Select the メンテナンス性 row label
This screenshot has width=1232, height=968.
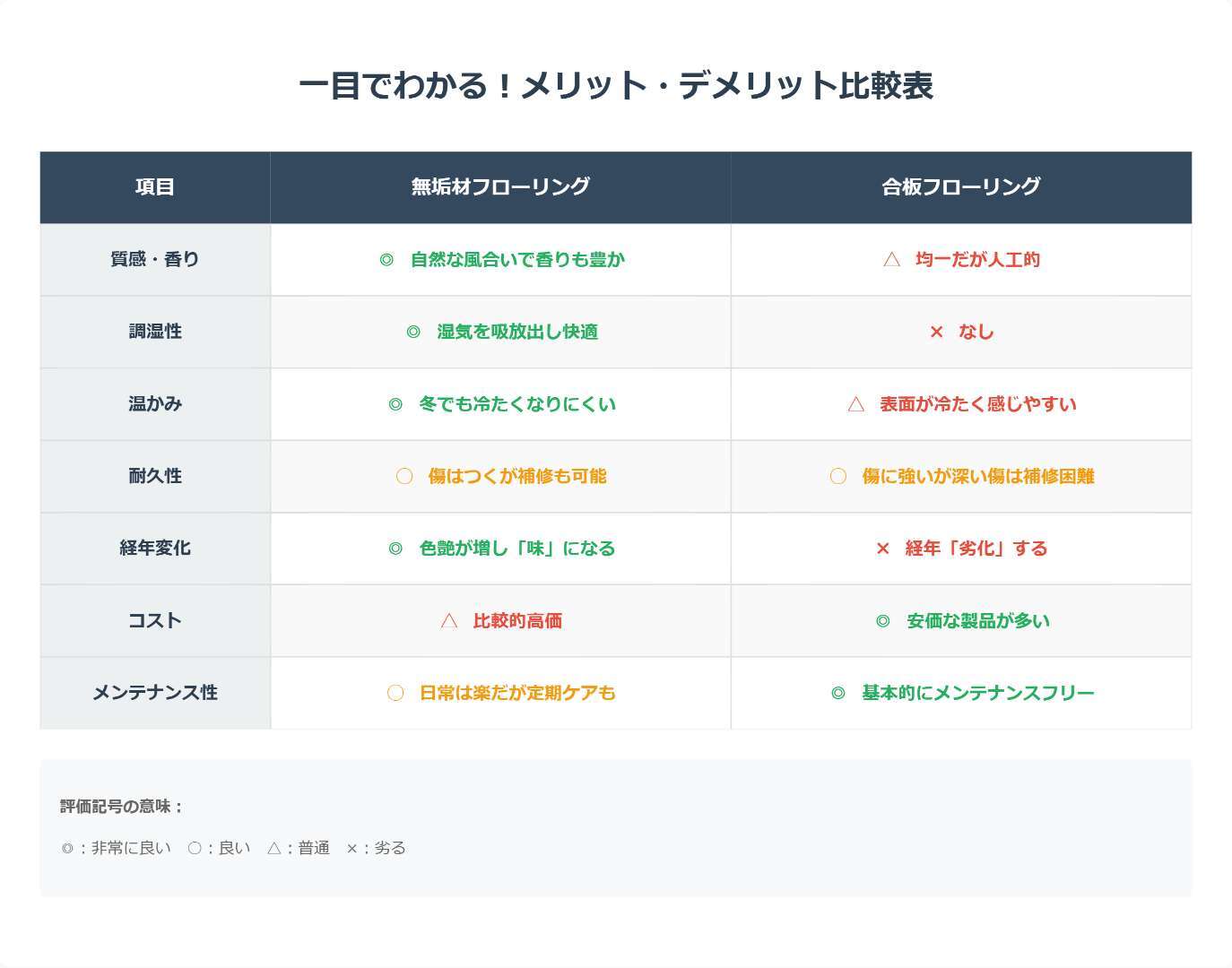155,693
